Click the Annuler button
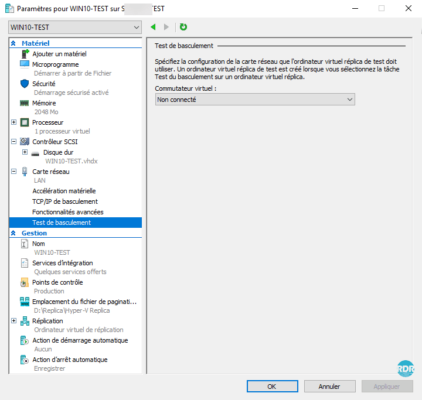This screenshot has width=422, height=400. pyautogui.click(x=330, y=386)
